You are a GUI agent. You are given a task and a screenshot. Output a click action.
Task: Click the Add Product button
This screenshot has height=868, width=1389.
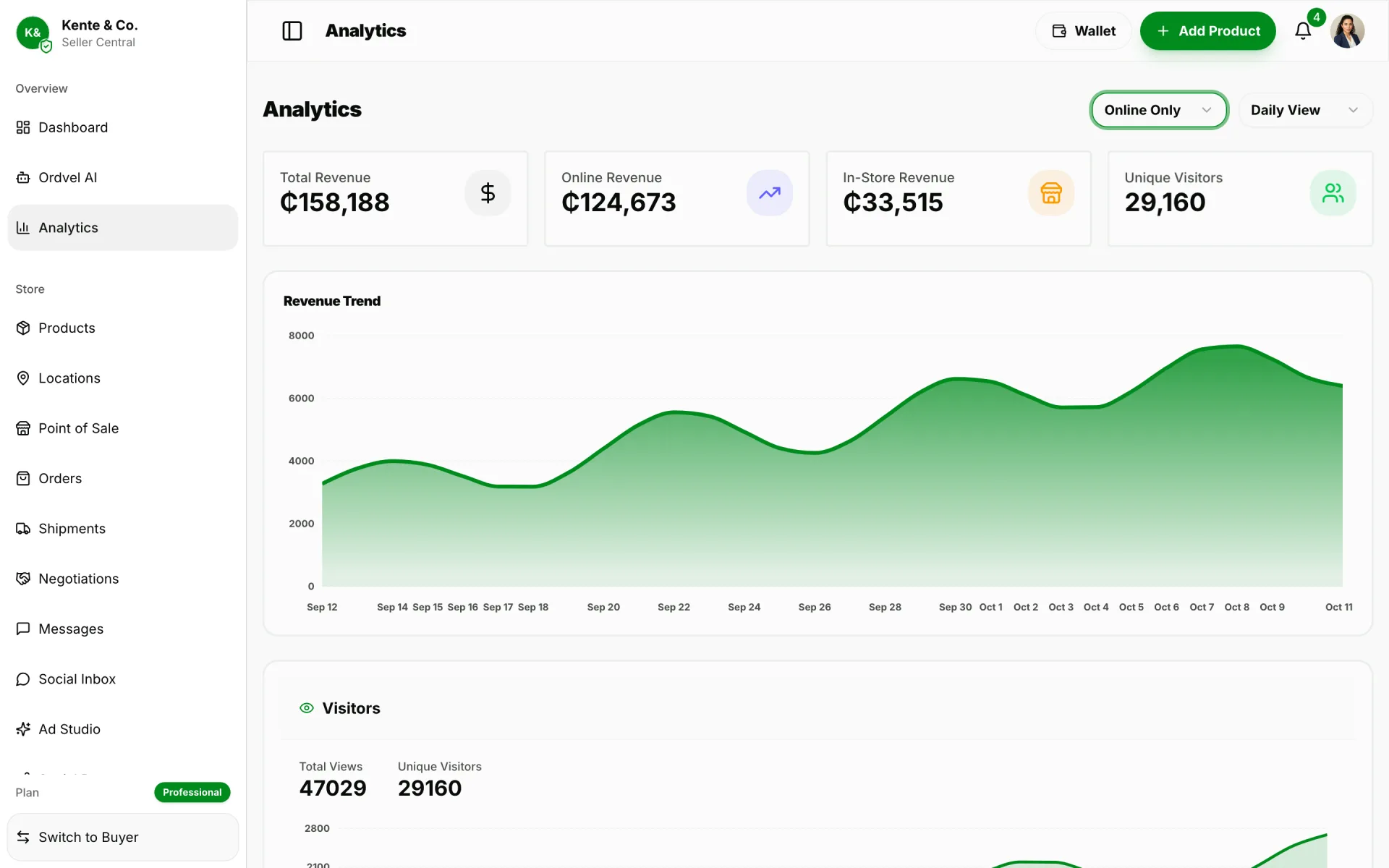point(1207,31)
